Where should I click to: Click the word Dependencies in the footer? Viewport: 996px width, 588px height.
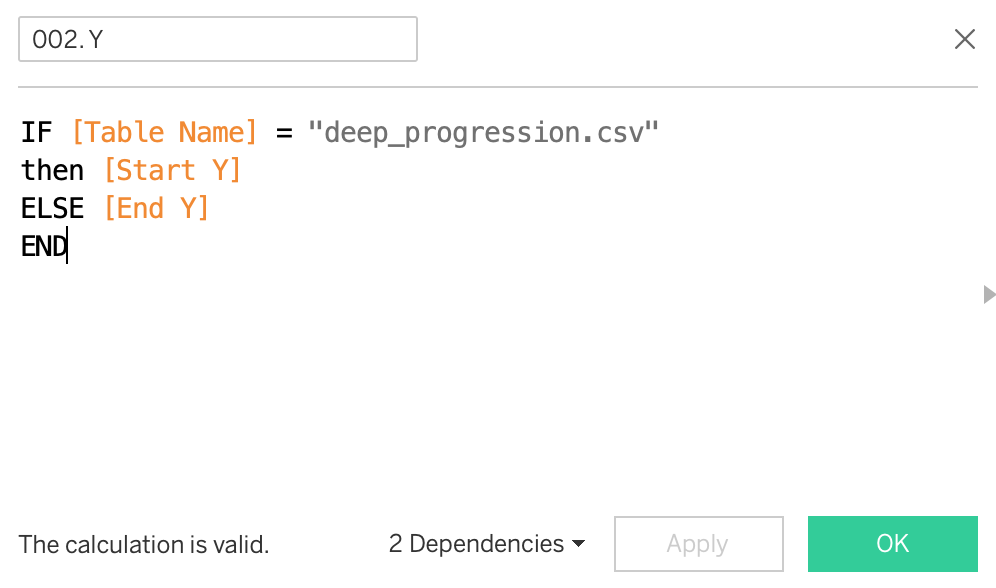487,544
